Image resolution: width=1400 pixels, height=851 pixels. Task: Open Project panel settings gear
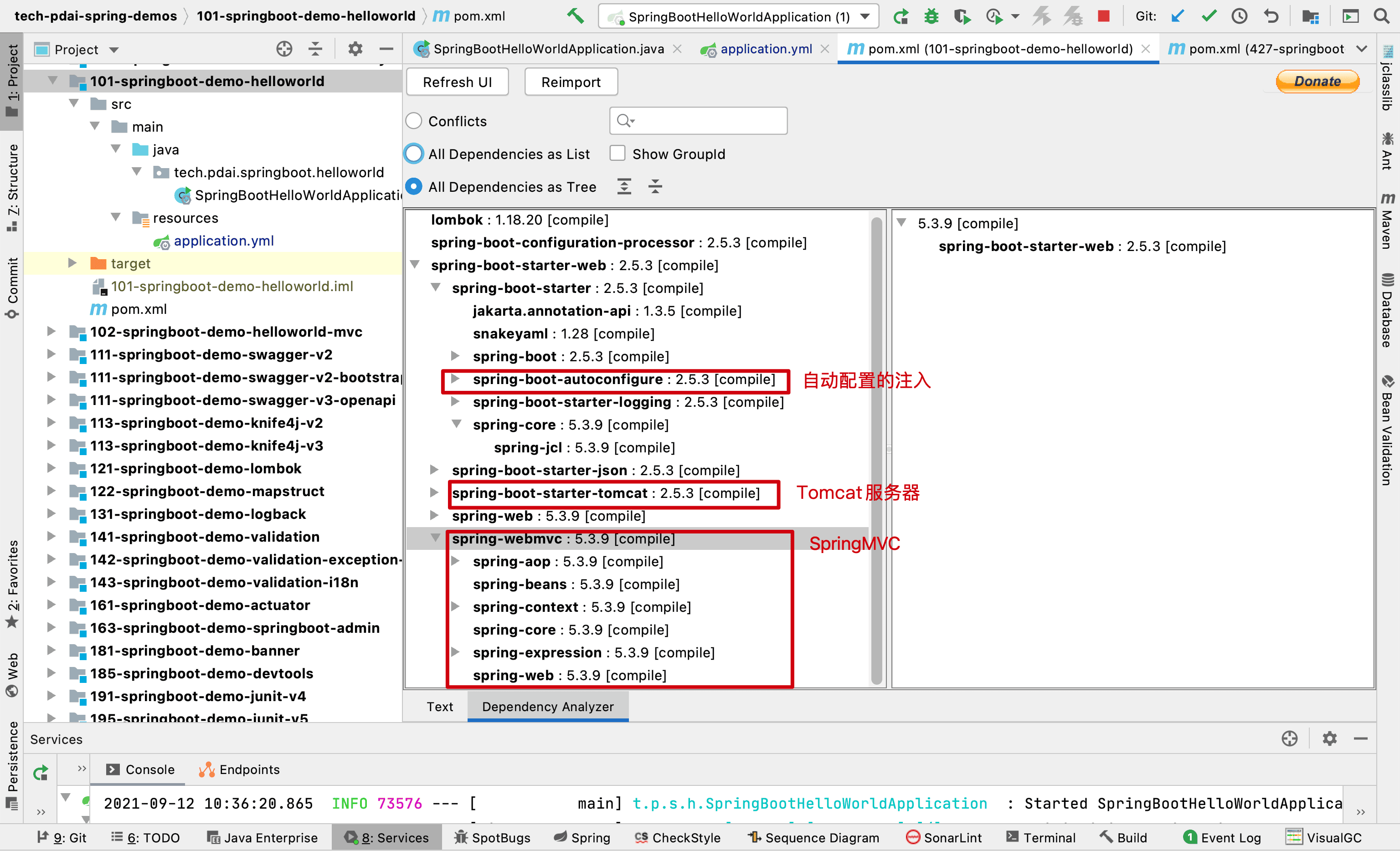click(x=355, y=49)
